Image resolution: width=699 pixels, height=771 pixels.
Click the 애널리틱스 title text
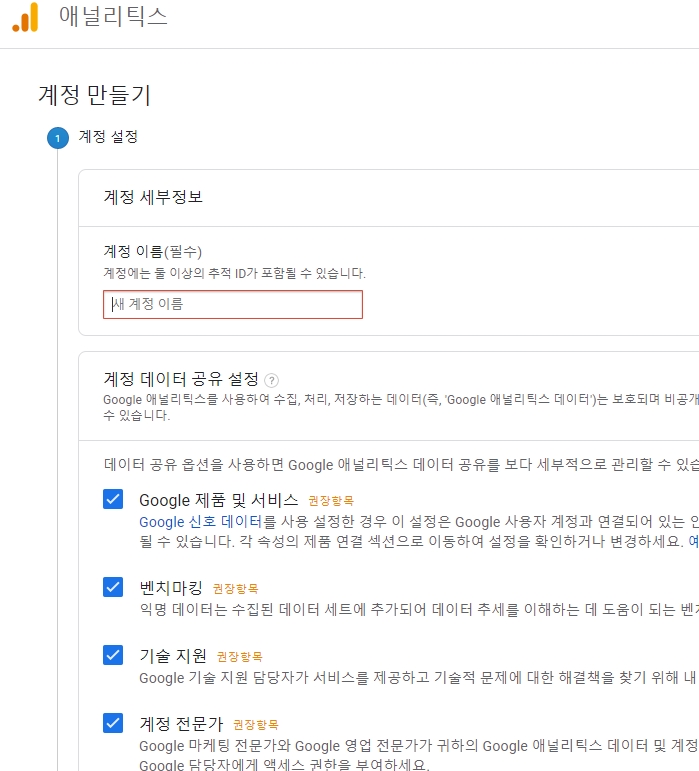point(114,16)
